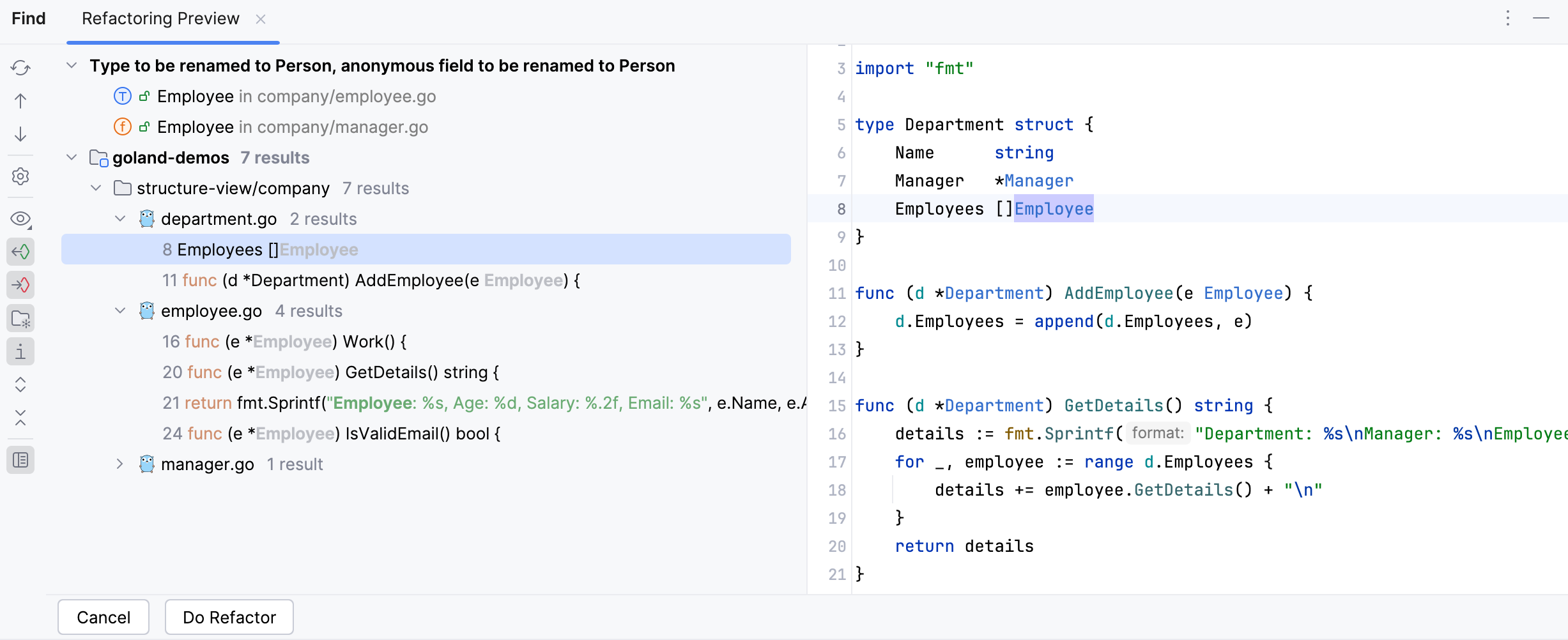The width and height of the screenshot is (1568, 640).
Task: Jump to the next occurrence
Action: 20,135
